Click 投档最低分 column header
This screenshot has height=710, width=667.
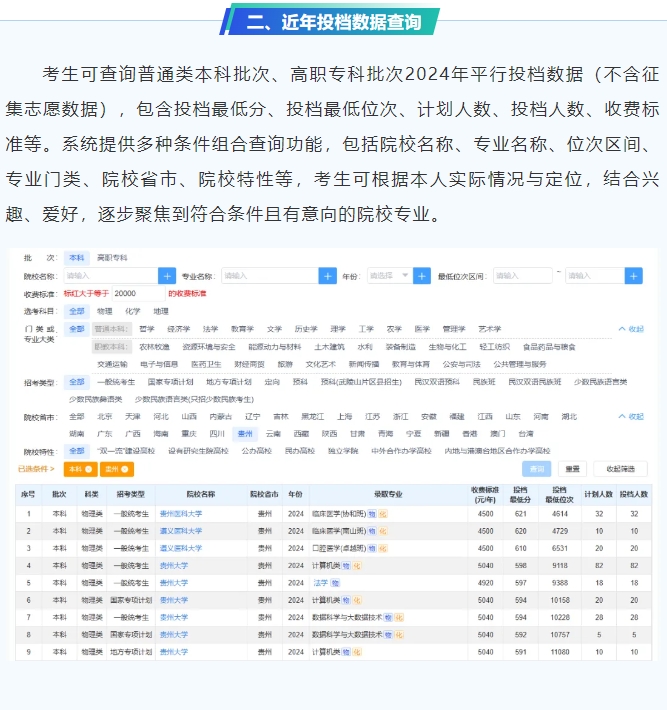point(520,495)
